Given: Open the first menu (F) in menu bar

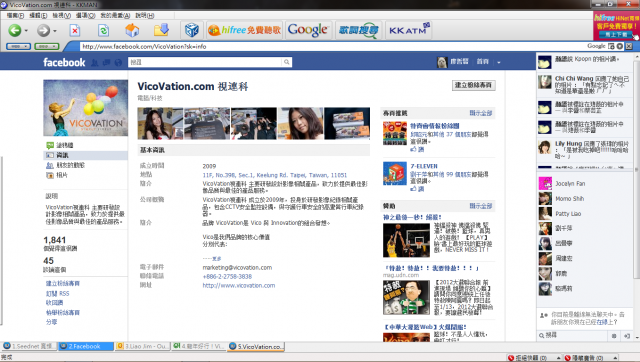Looking at the screenshot, I should pyautogui.click(x=15, y=16).
